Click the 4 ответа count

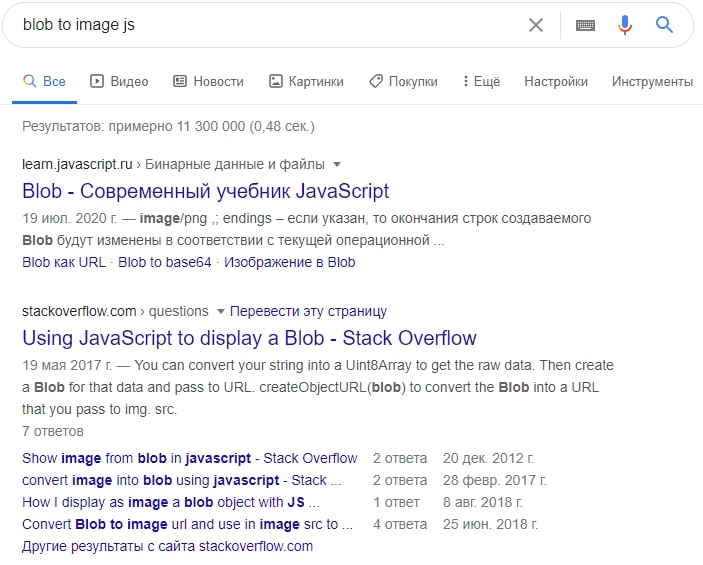click(400, 524)
